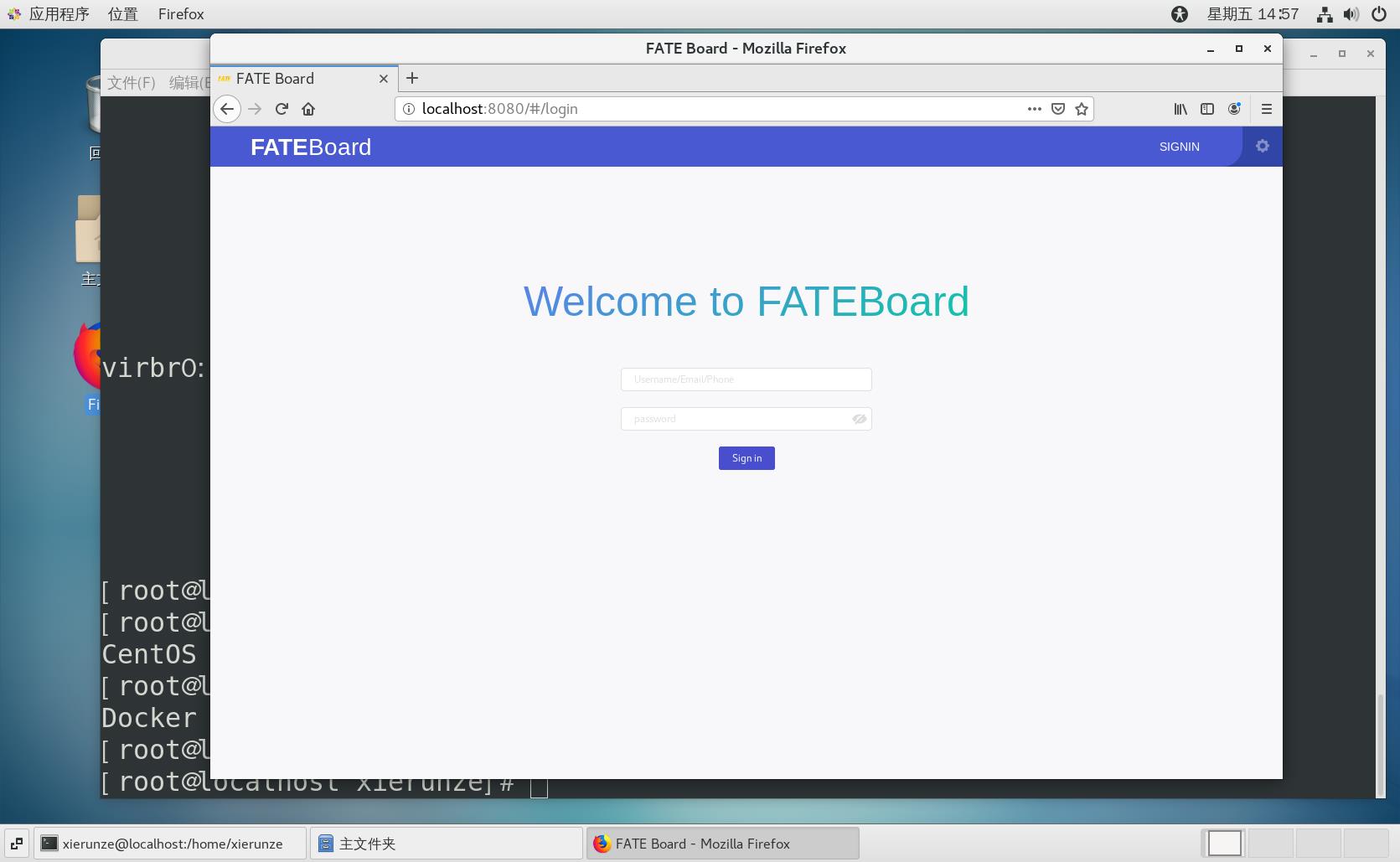
Task: Toggle password visibility with the eye icon
Action: click(860, 419)
